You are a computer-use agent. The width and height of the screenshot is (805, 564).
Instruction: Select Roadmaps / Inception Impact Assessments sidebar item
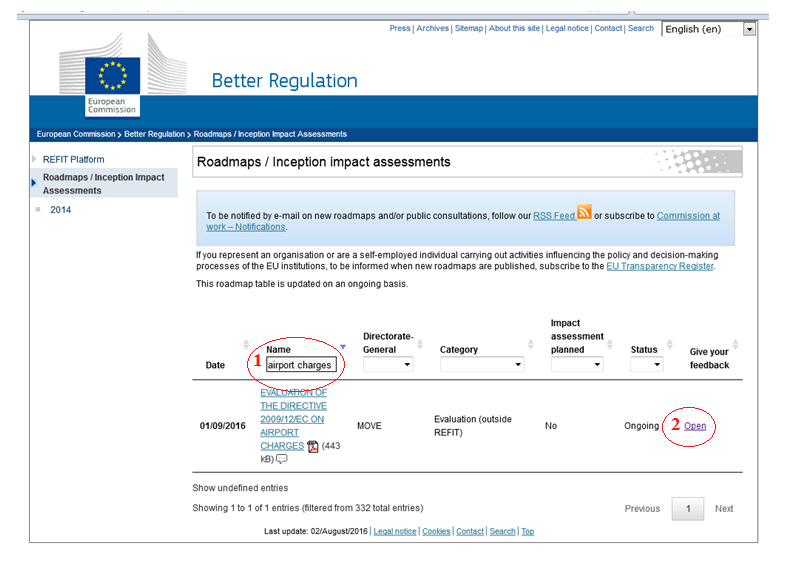104,184
